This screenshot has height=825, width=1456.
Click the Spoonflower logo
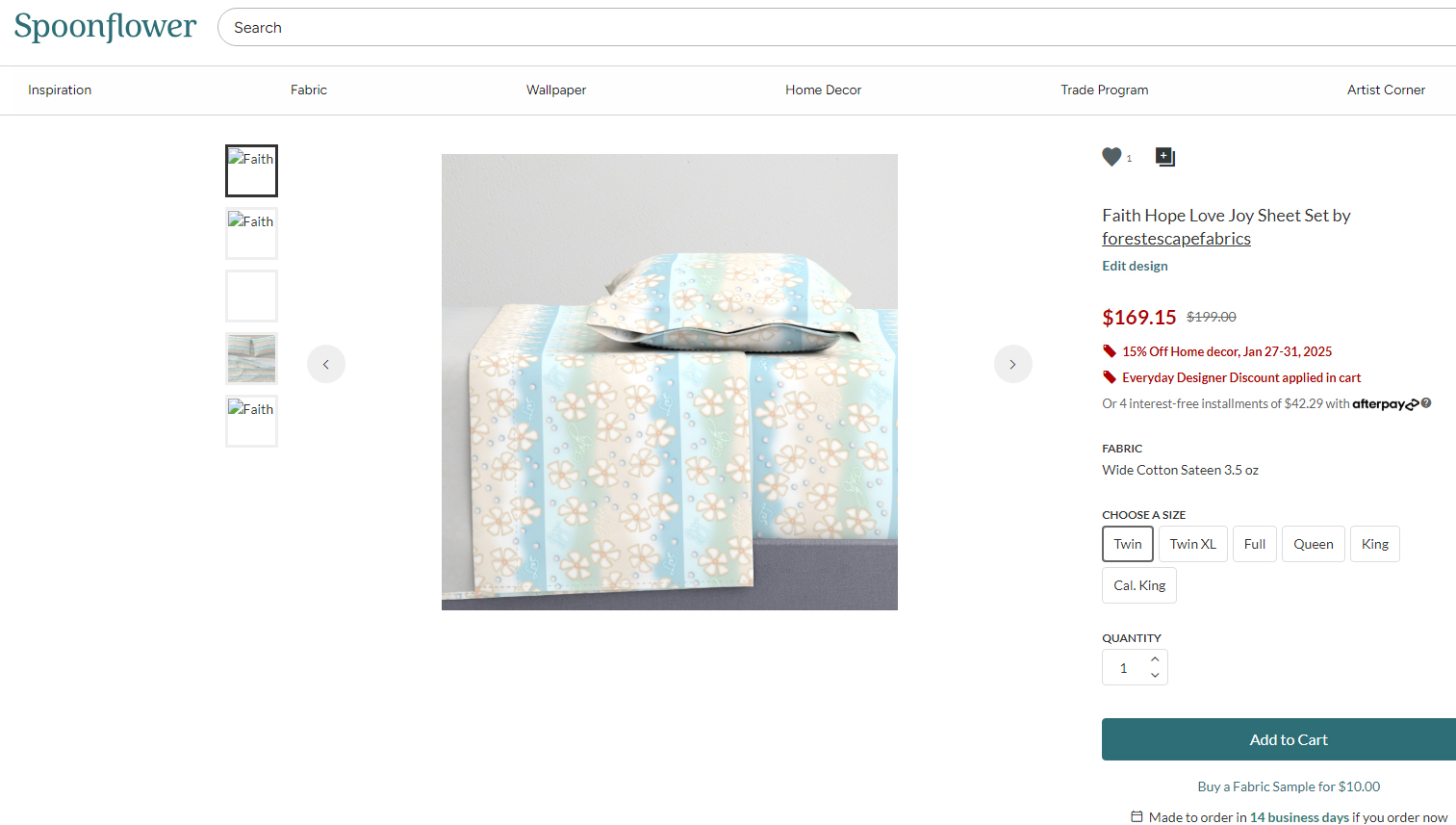tap(105, 27)
